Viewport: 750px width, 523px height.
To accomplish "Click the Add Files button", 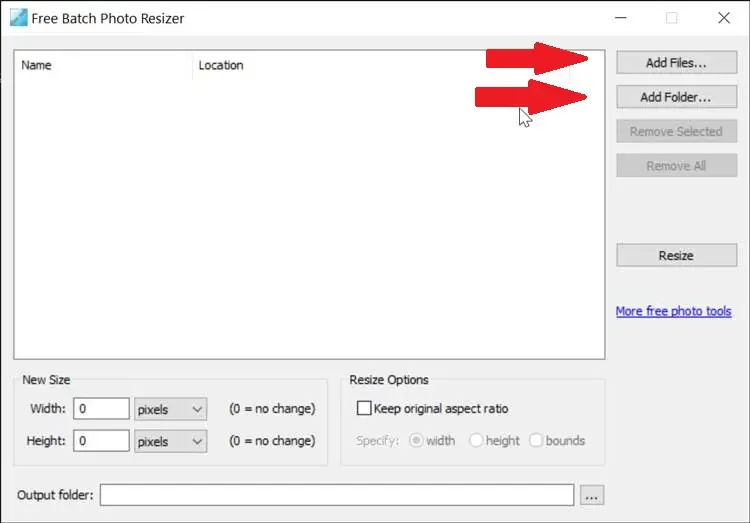I will (x=676, y=63).
